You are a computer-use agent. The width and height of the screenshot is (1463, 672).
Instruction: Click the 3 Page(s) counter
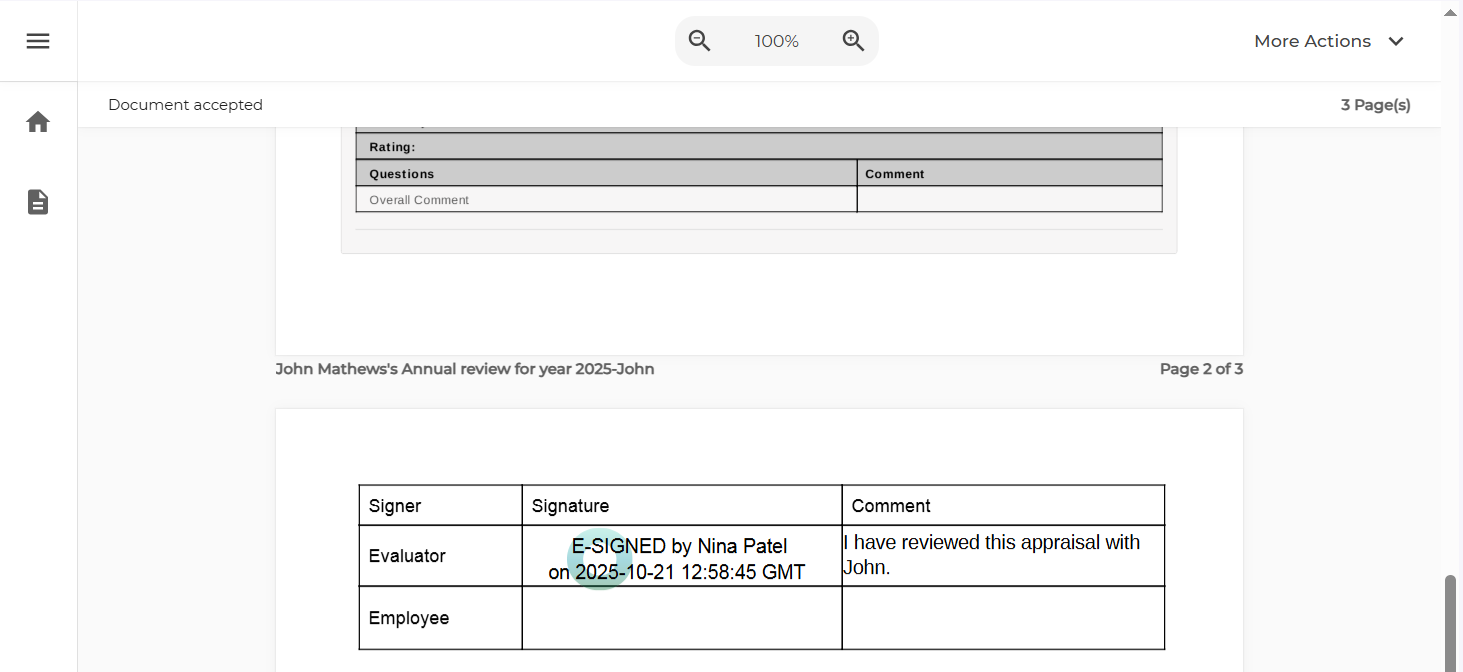(x=1375, y=105)
